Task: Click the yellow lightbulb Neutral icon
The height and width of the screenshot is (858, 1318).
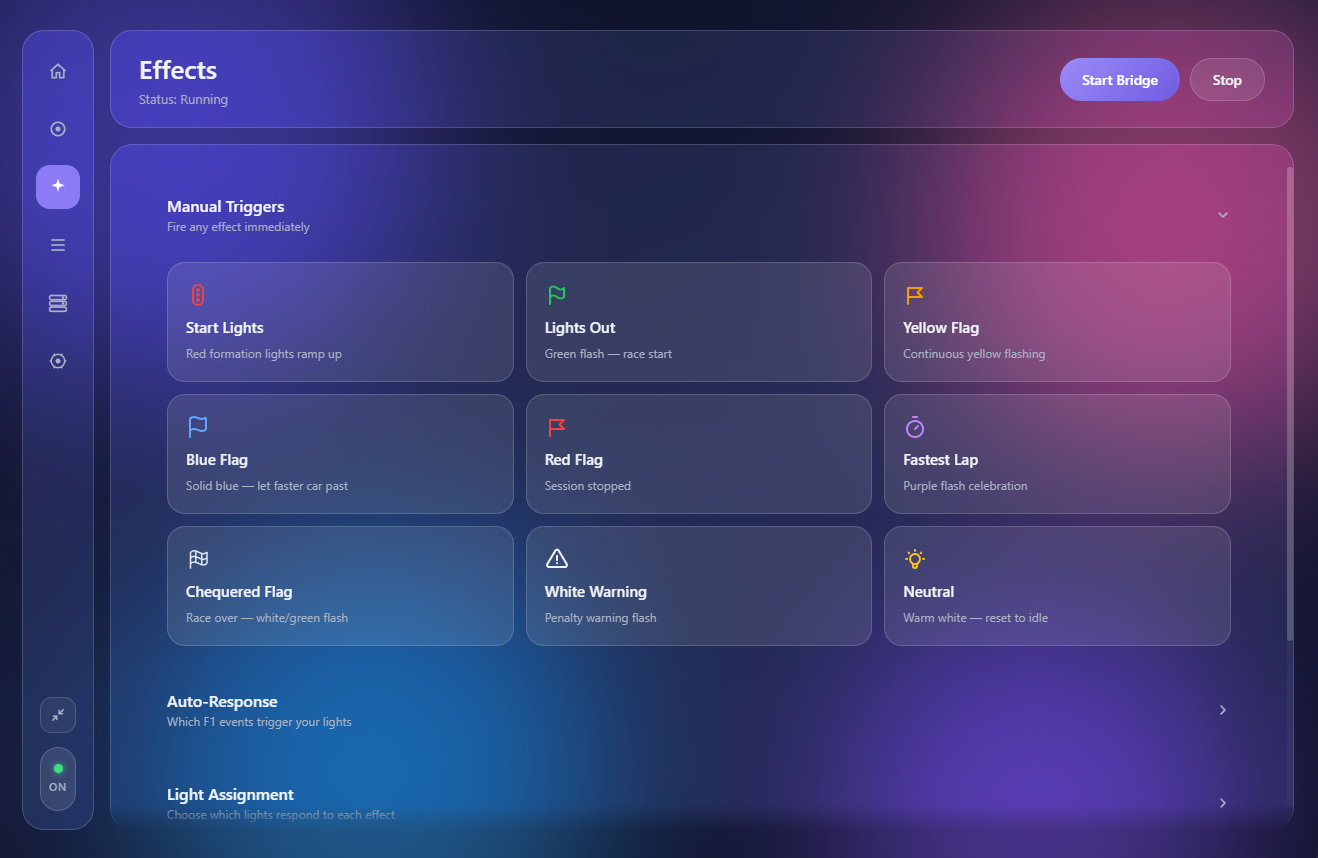Action: pyautogui.click(x=914, y=559)
